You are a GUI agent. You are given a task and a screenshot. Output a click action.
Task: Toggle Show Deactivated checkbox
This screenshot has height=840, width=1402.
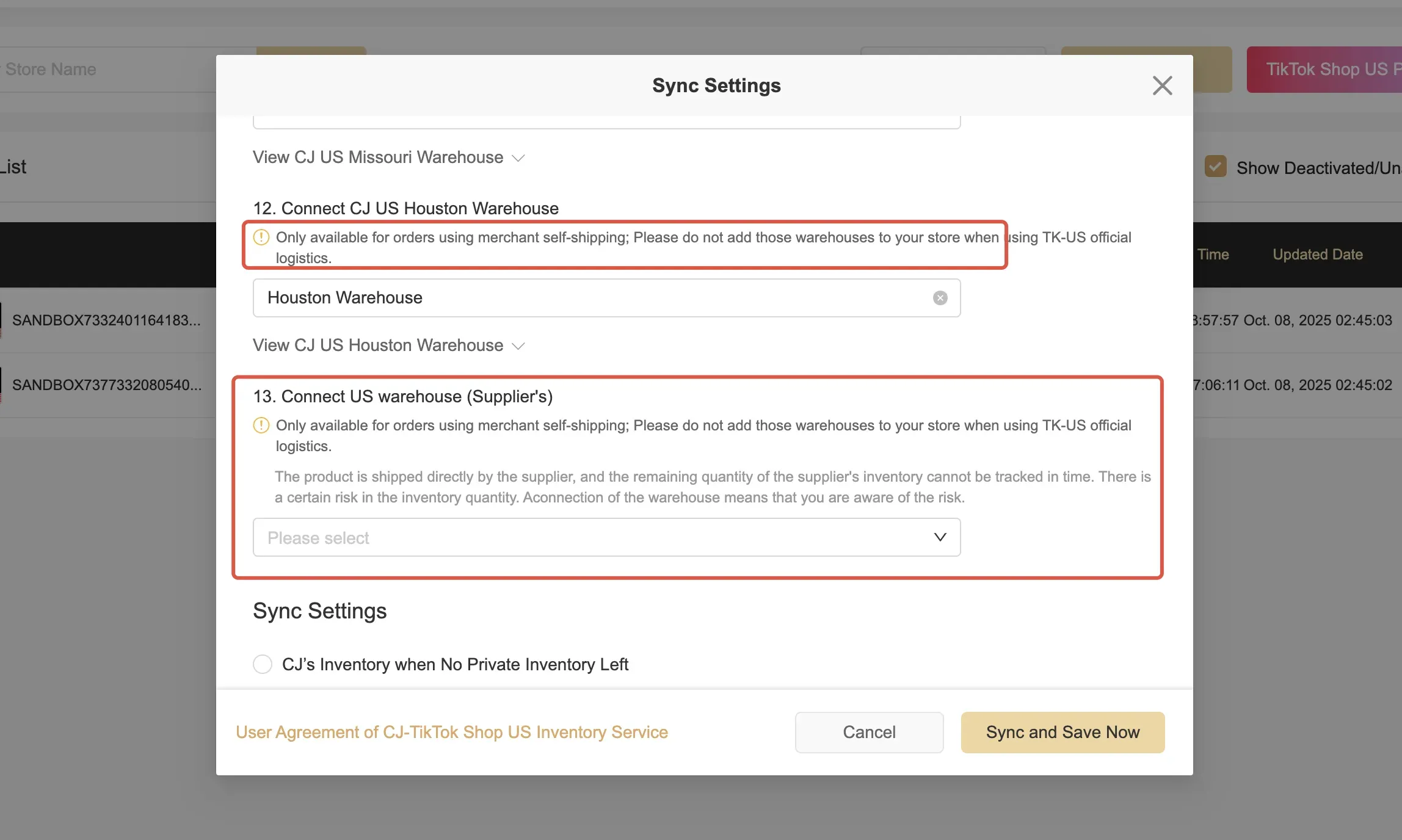coord(1215,167)
